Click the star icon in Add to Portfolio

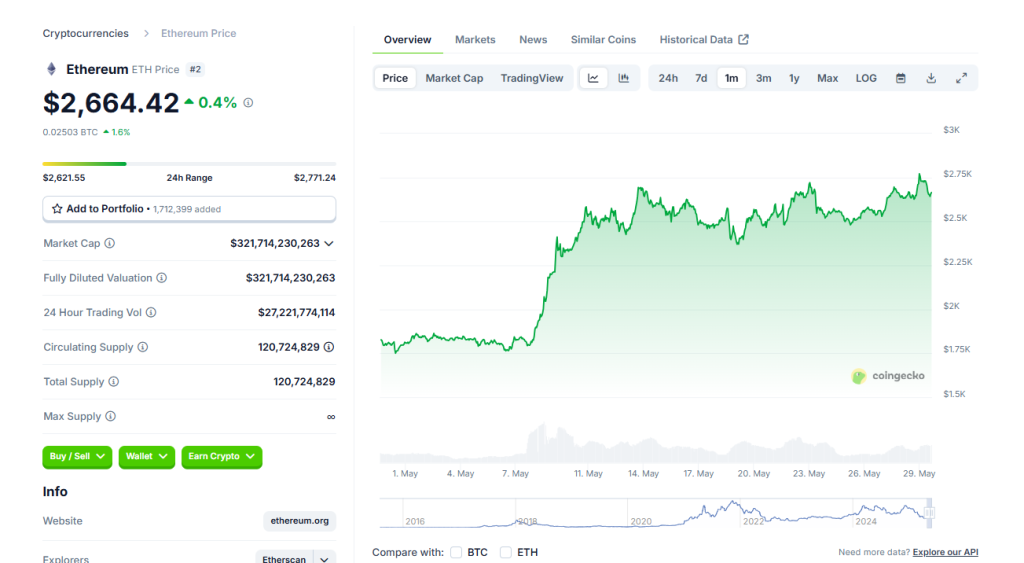pos(57,209)
